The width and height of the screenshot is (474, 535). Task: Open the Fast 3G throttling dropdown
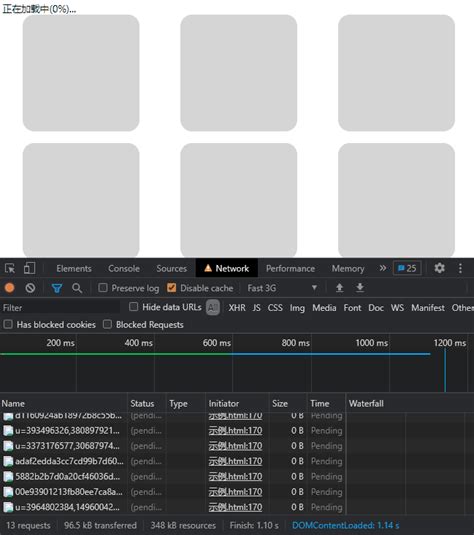point(282,288)
